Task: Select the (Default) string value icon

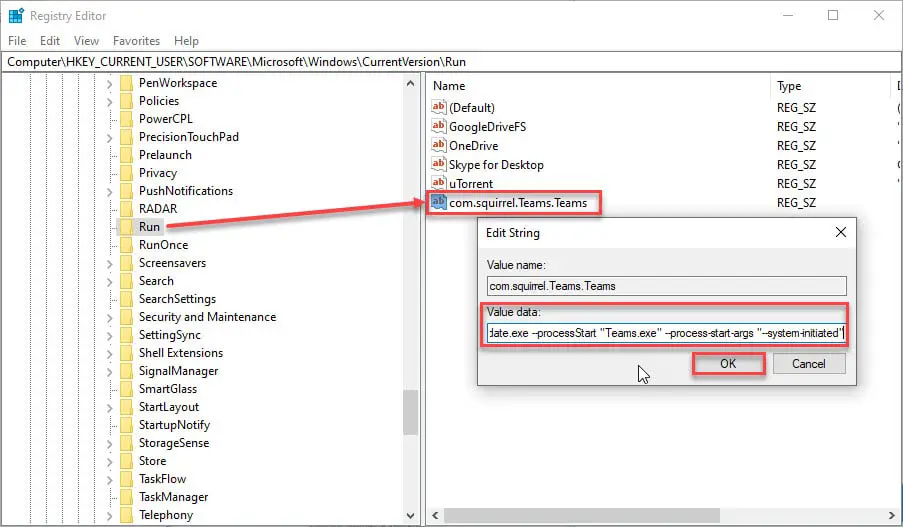Action: [439, 107]
